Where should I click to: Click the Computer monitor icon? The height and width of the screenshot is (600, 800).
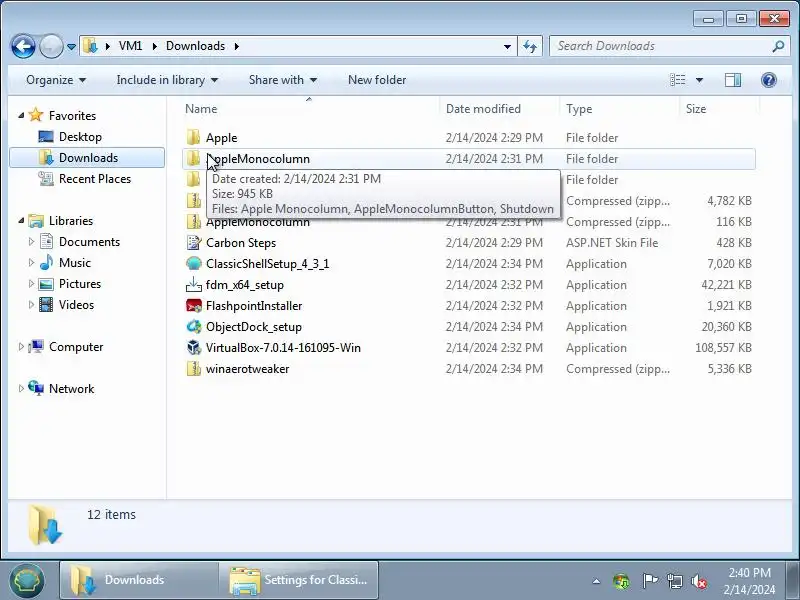[x=36, y=346]
